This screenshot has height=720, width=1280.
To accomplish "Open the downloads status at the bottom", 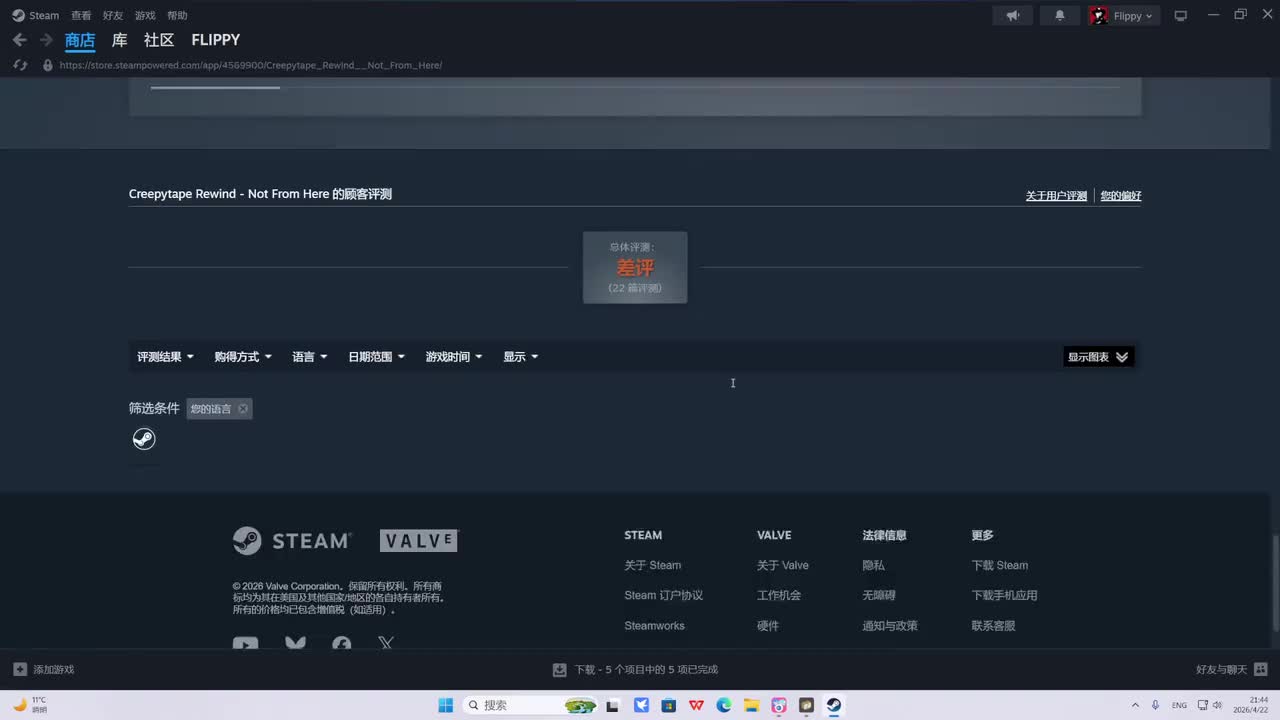I will pyautogui.click(x=635, y=669).
